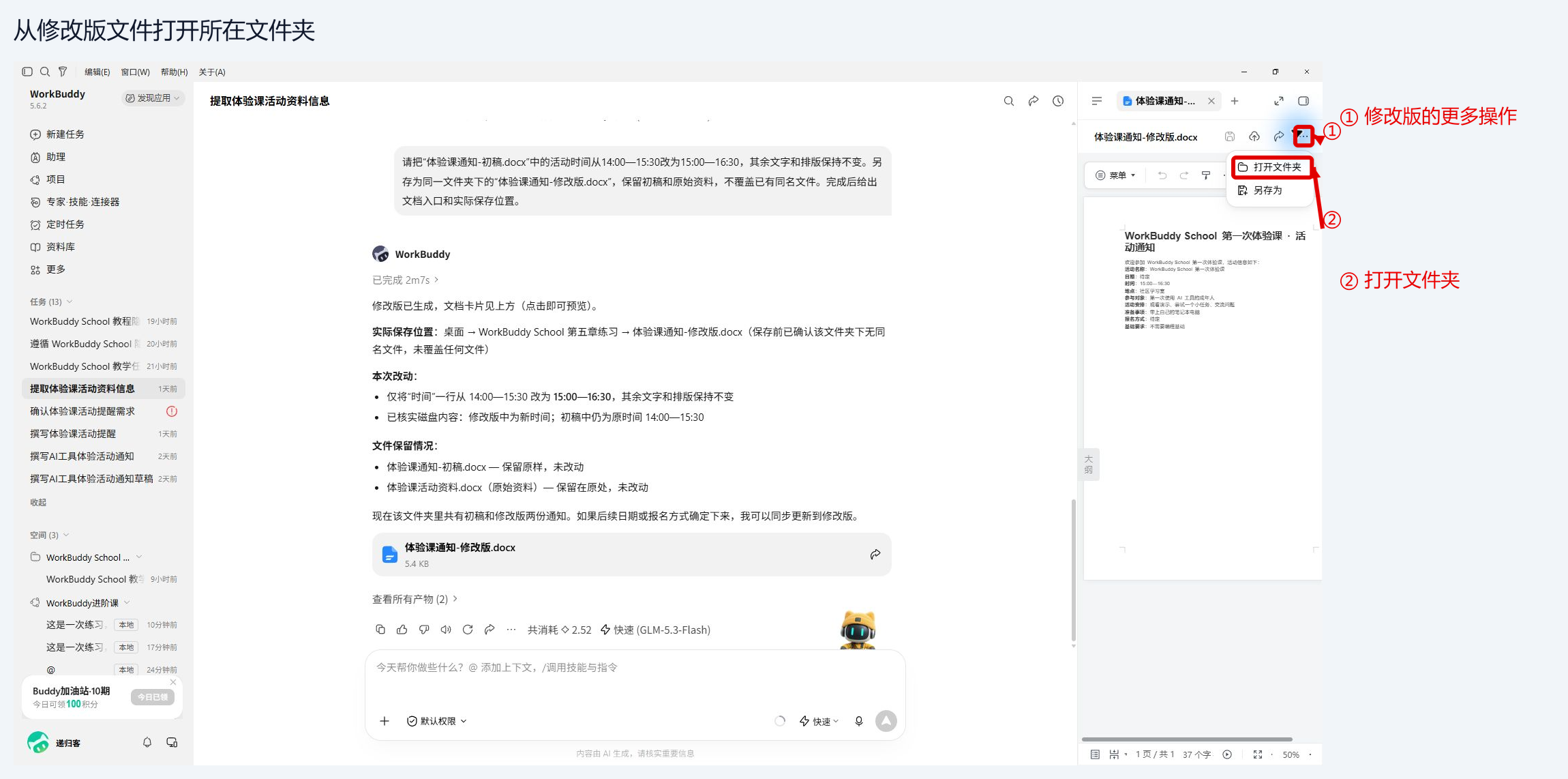
Task: Toggle the left sidebar panel icon
Action: [27, 72]
